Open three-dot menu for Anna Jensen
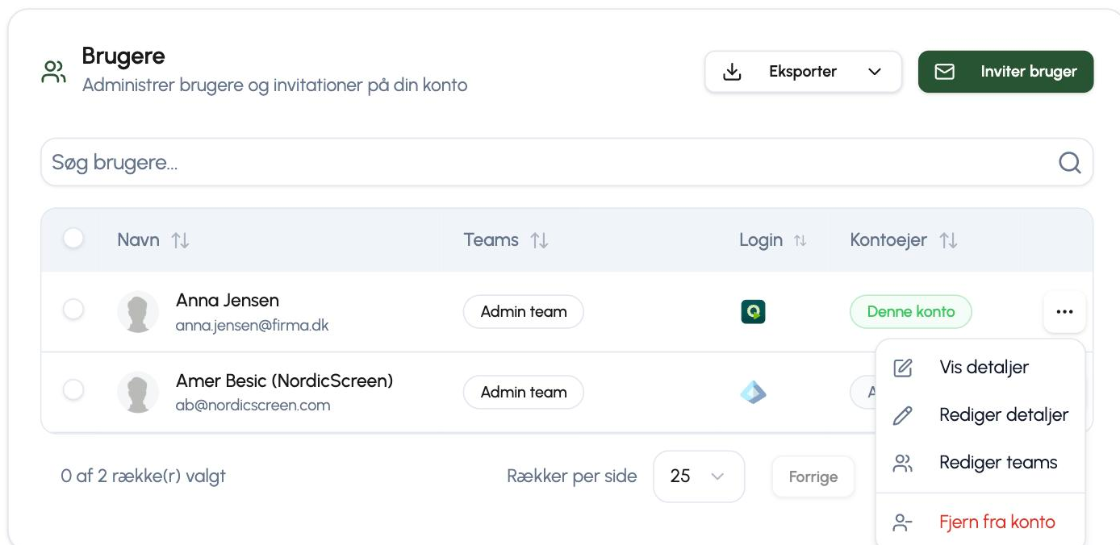Viewport: 1120px width, 545px height. [1064, 311]
